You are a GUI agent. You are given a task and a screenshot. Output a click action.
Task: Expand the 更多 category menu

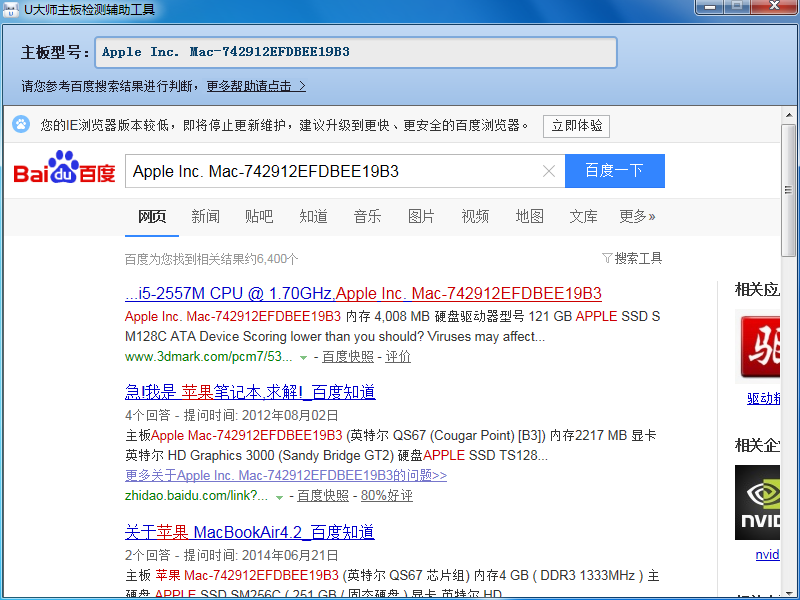637,216
